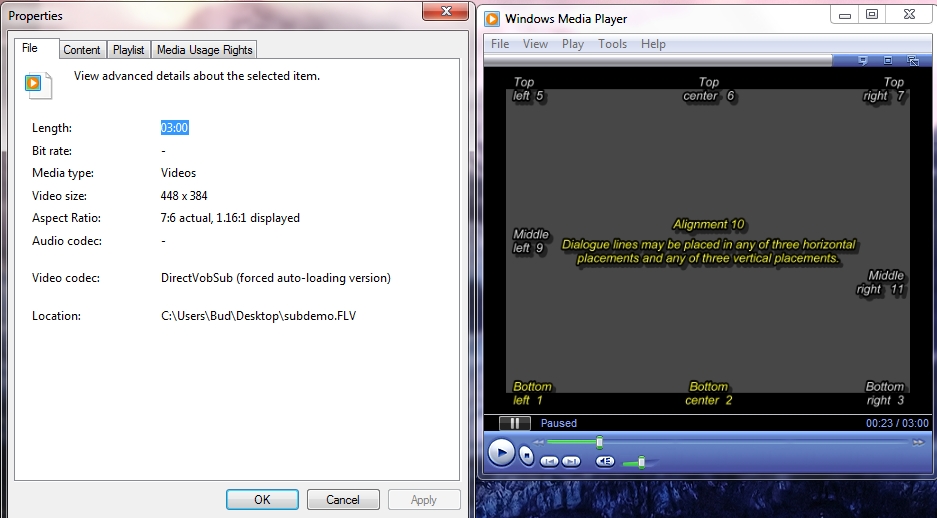
Task: Click the DirectVobSub video codec value
Action: click(275, 278)
